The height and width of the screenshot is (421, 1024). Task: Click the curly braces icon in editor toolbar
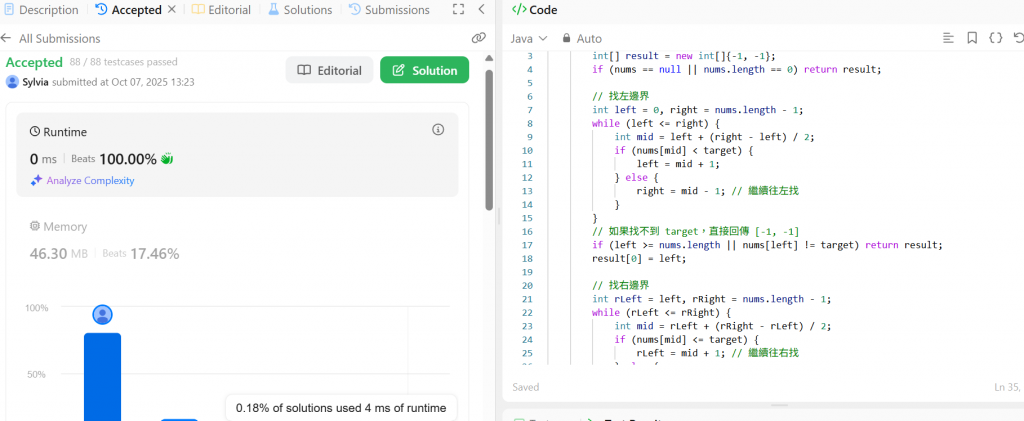(x=995, y=38)
